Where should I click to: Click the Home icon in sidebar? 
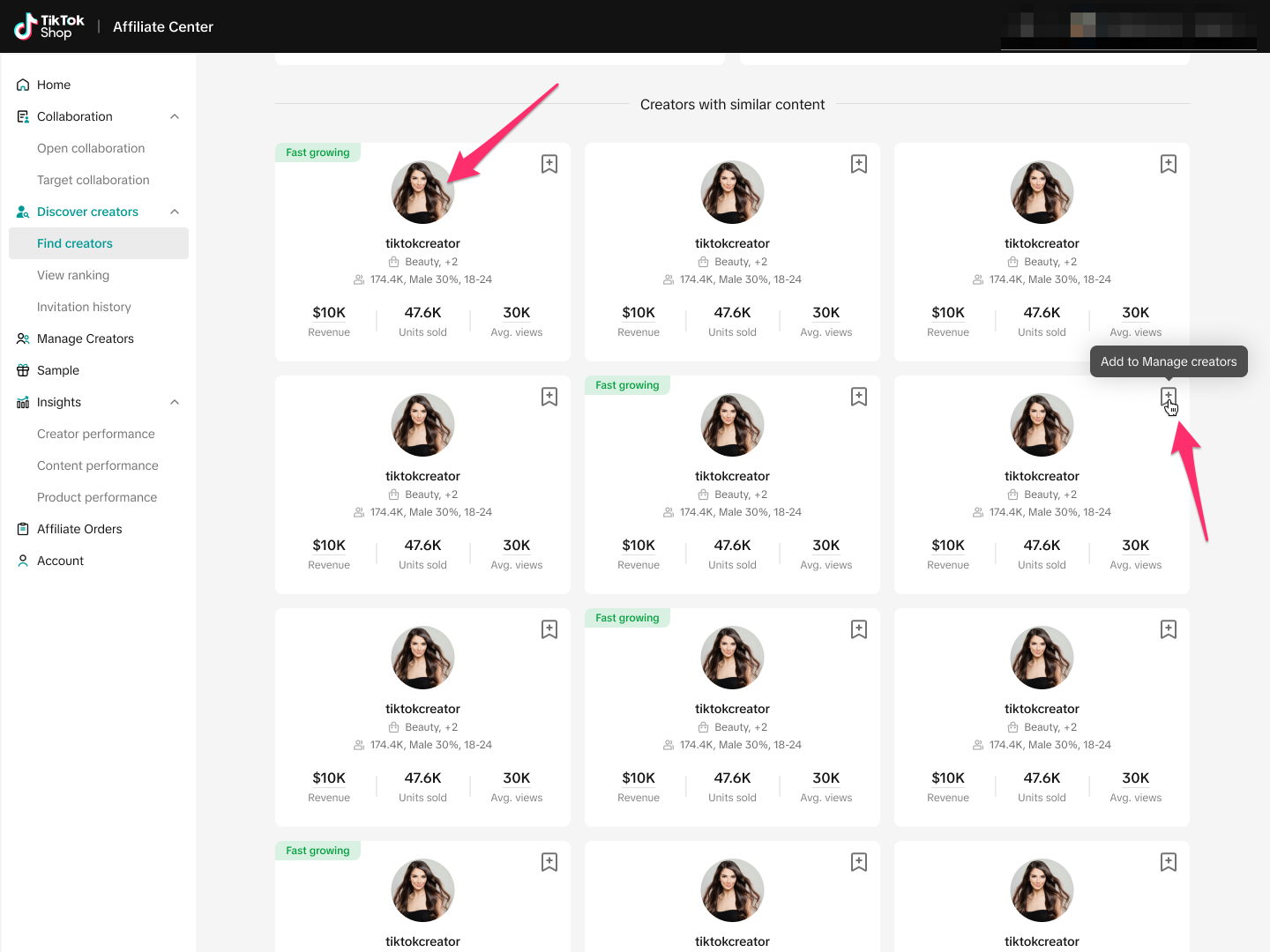coord(23,85)
